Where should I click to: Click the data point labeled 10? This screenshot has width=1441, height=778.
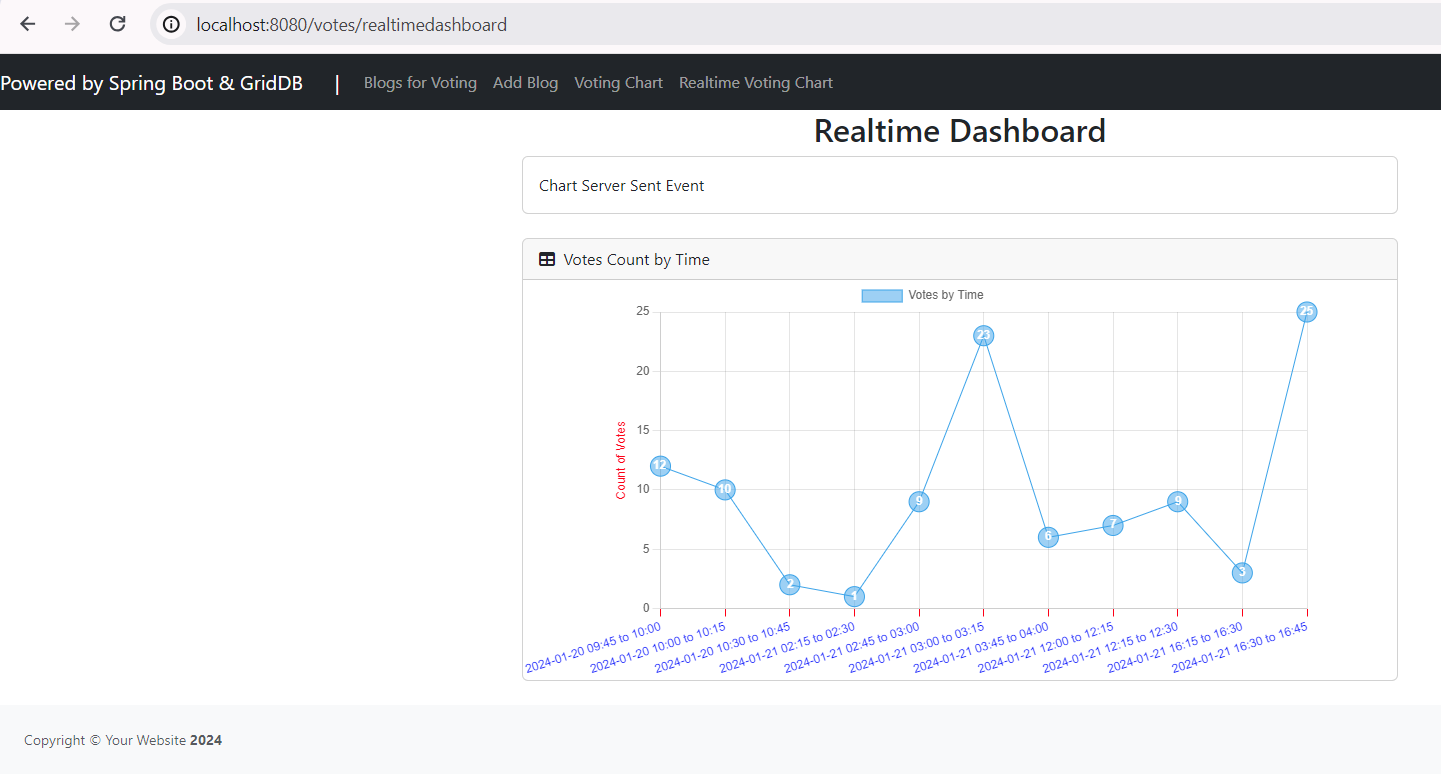pos(725,489)
